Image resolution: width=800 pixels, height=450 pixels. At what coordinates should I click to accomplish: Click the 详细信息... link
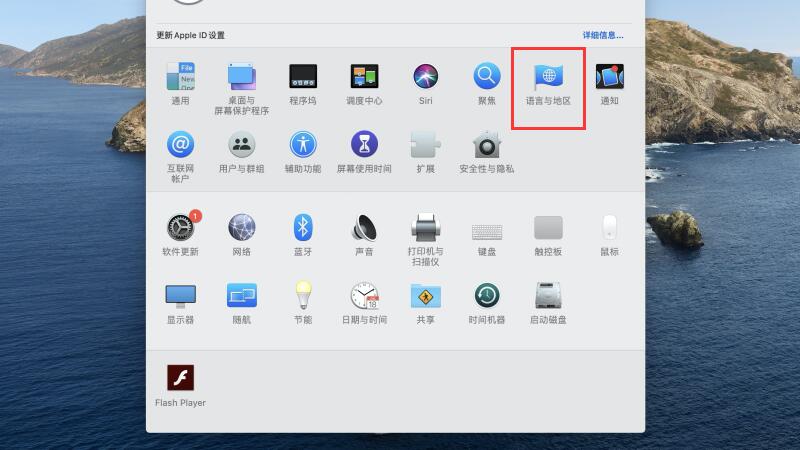603,35
